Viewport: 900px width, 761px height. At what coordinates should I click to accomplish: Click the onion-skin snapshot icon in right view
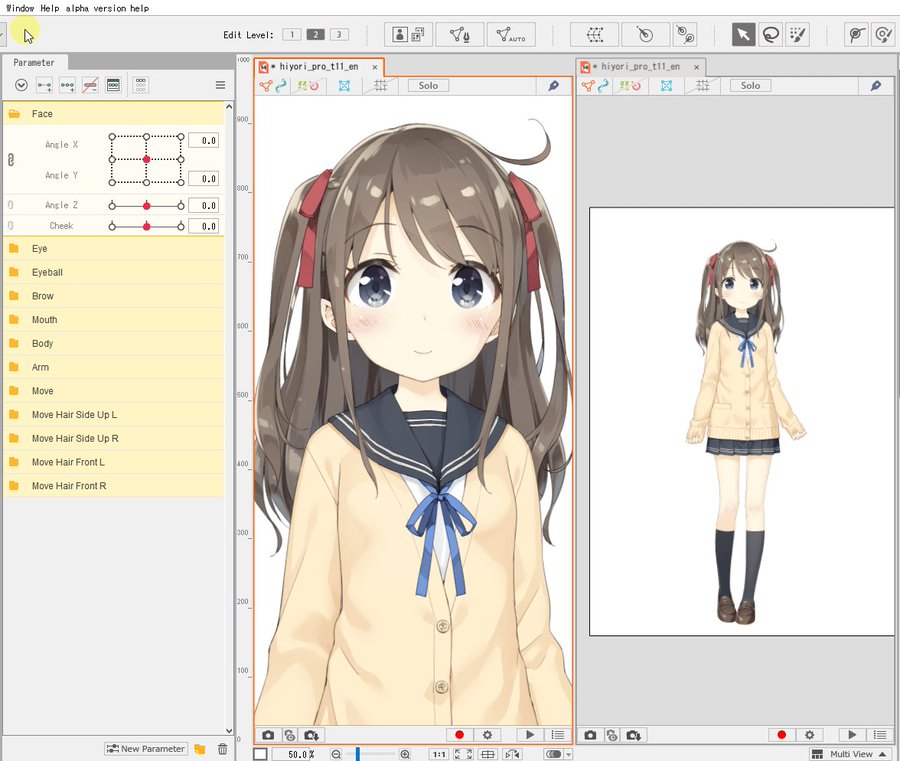612,735
